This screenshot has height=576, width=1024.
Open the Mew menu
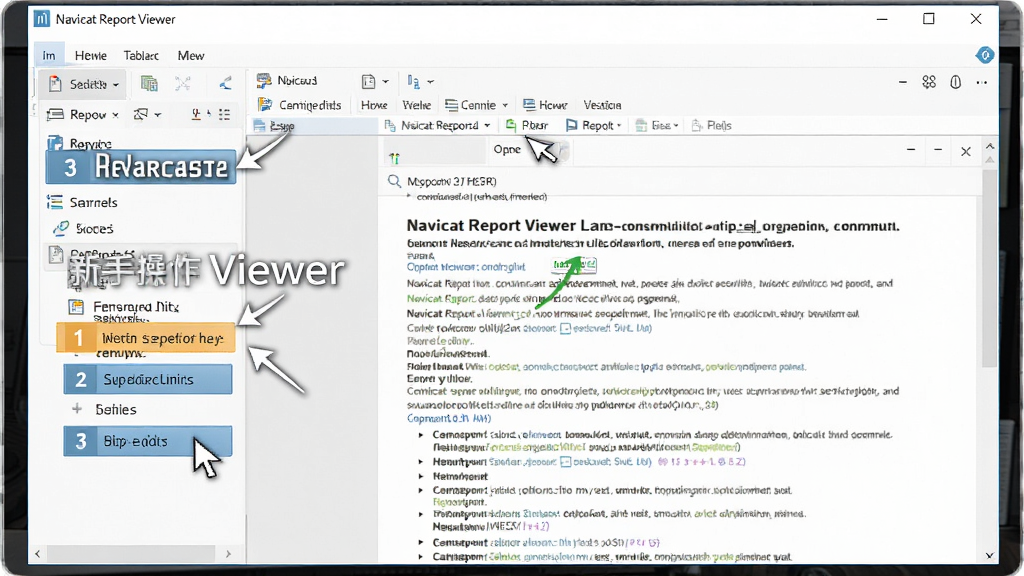[191, 56]
